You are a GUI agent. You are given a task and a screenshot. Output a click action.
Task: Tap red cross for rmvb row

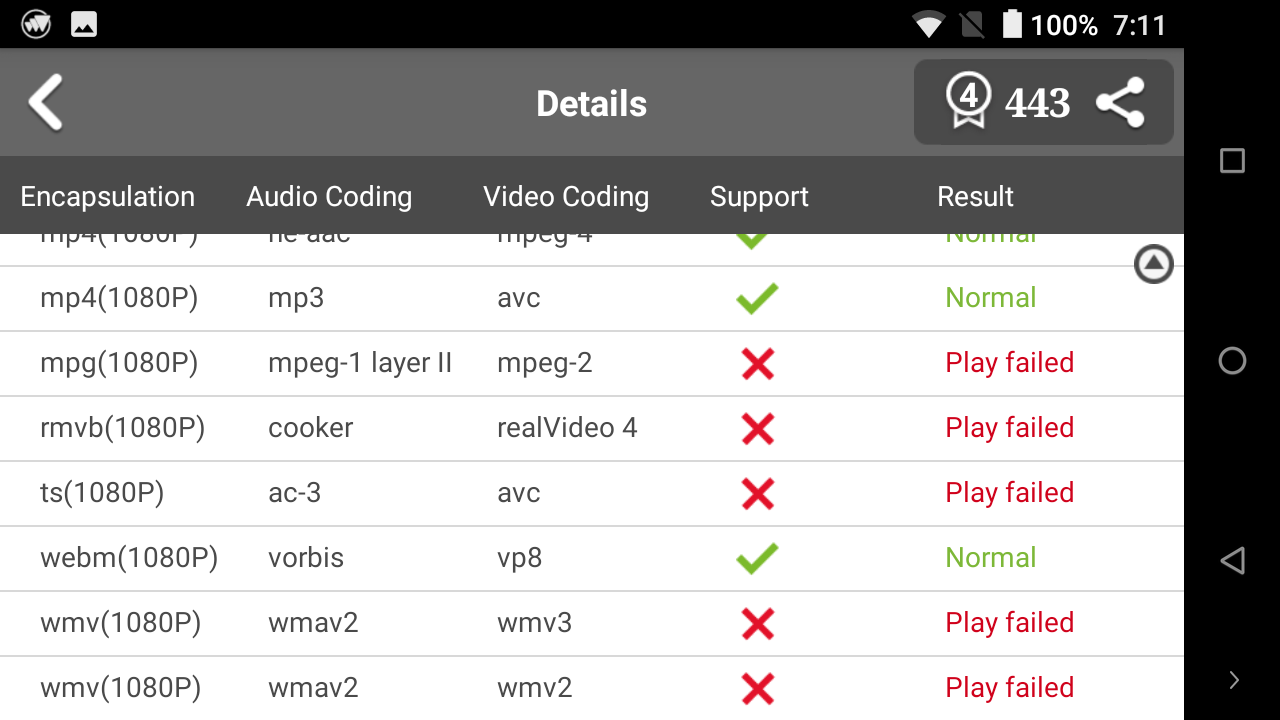point(758,428)
